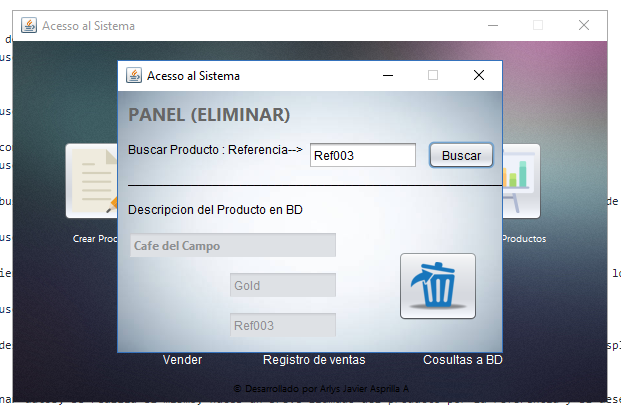Click the Cafe del Campo description field
The image size is (621, 416).
[233, 245]
